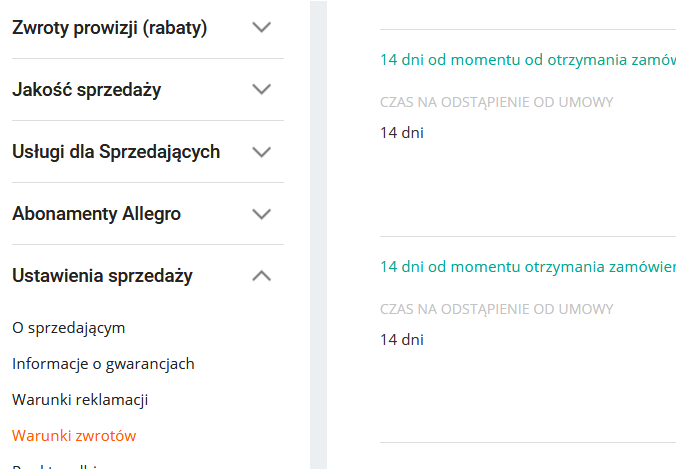Click withdrawal-time label under "od momentu otrzymania" policy
676x469 pixels.
pos(496,310)
